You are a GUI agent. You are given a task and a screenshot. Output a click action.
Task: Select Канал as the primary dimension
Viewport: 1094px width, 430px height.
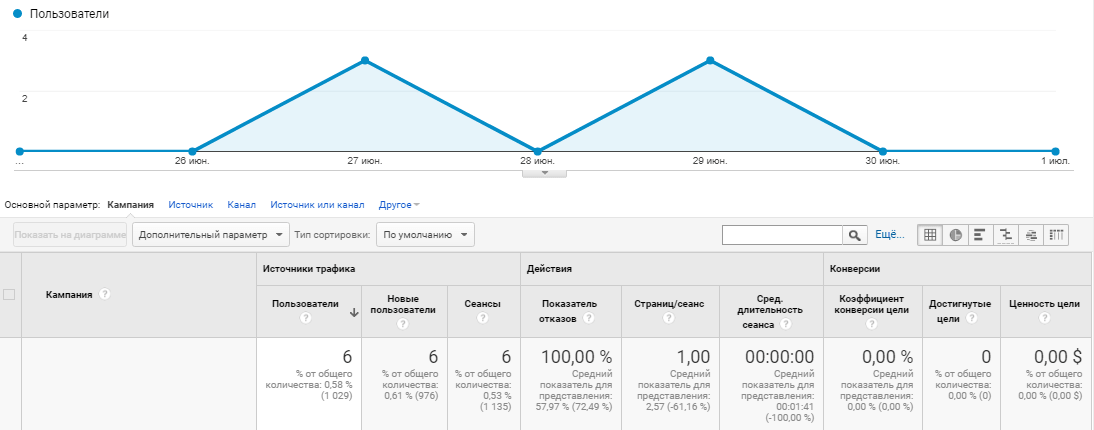click(x=241, y=205)
